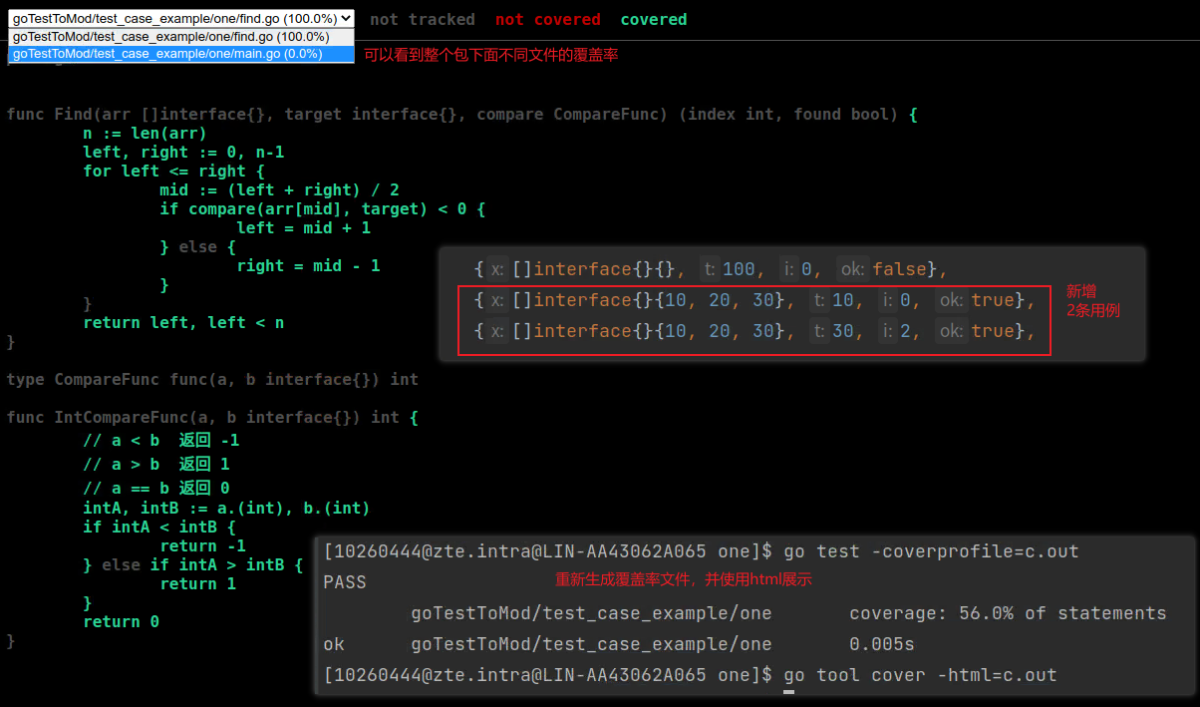Click the test case row with t: 100
The width and height of the screenshot is (1200, 707).
710,269
